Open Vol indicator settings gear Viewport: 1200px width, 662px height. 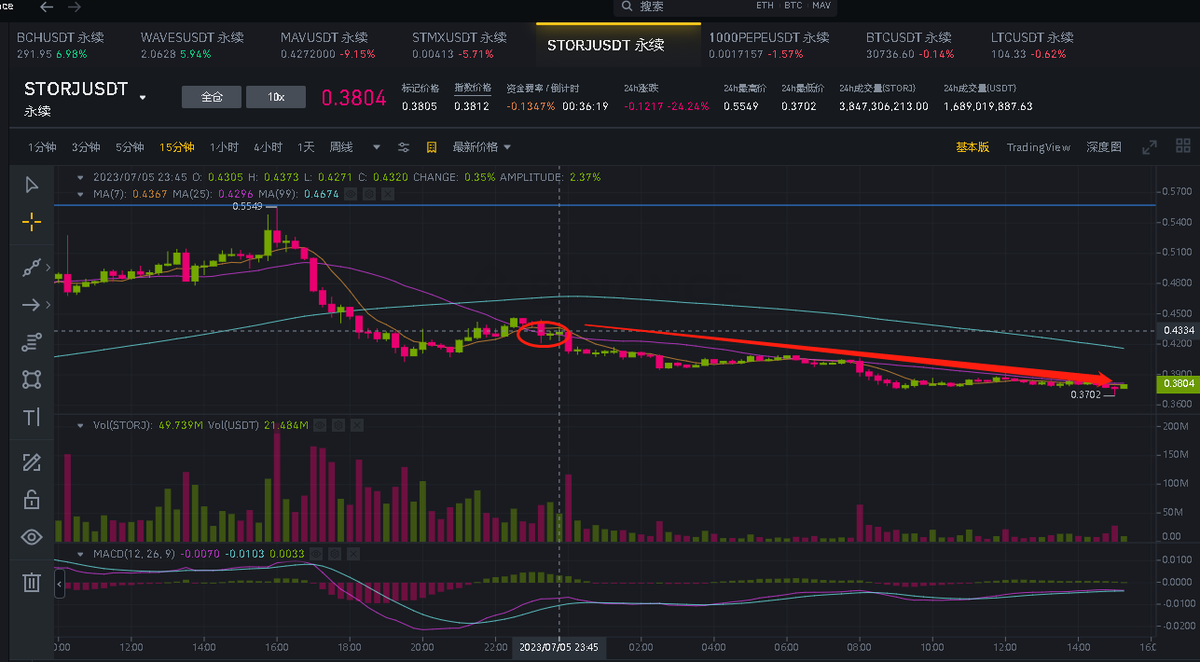tap(339, 425)
